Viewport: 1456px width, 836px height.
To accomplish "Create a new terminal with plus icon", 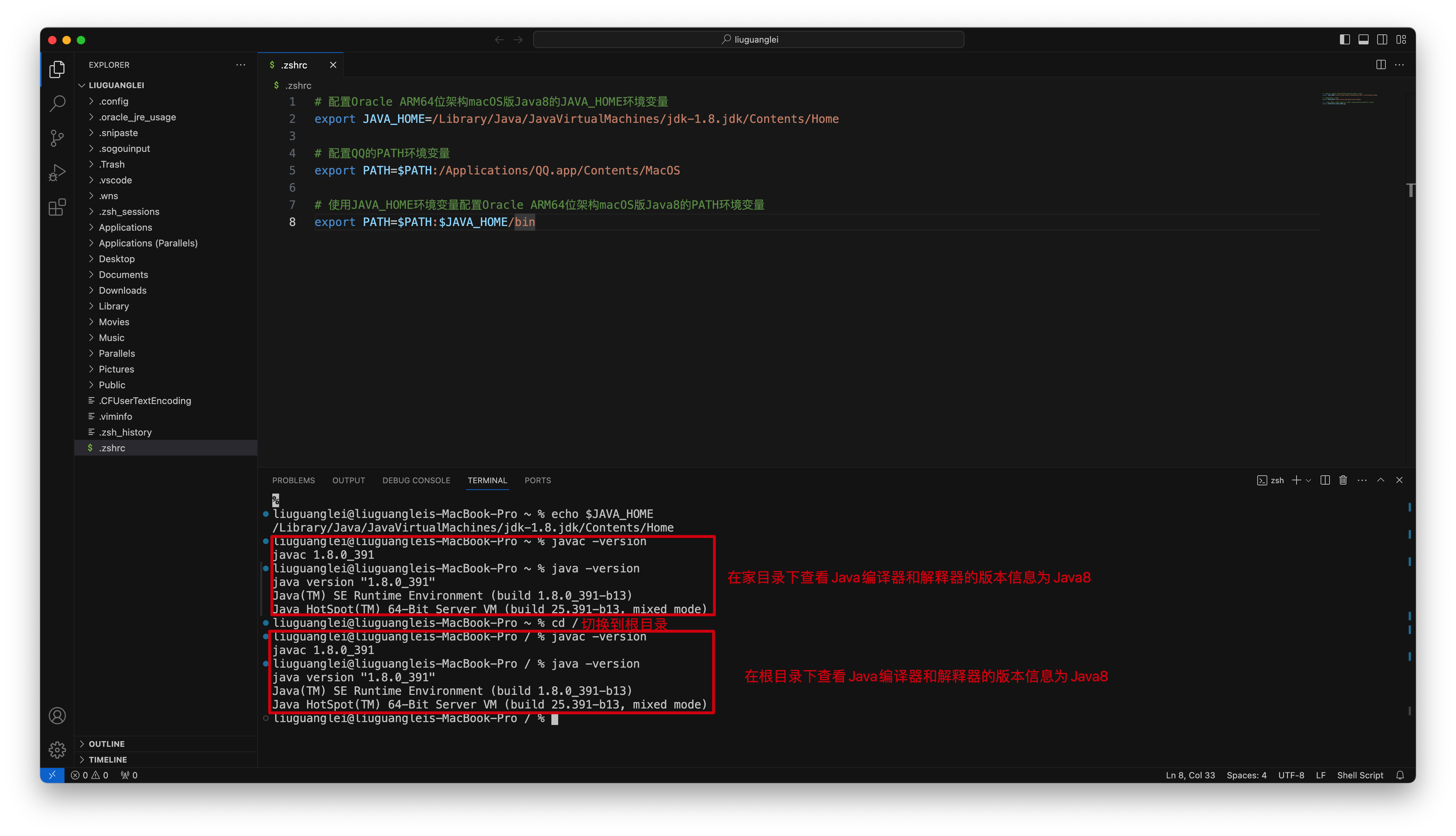I will pos(1296,480).
